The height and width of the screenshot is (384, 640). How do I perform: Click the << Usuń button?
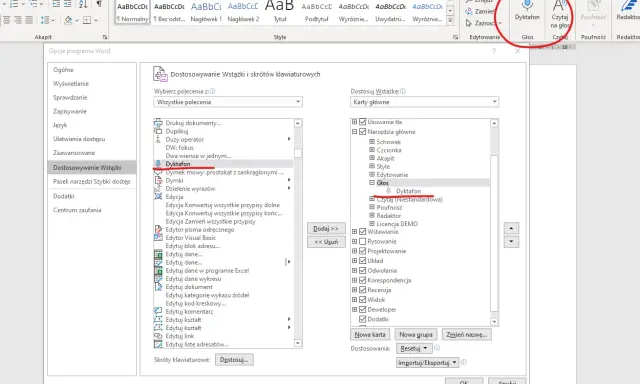(x=326, y=242)
